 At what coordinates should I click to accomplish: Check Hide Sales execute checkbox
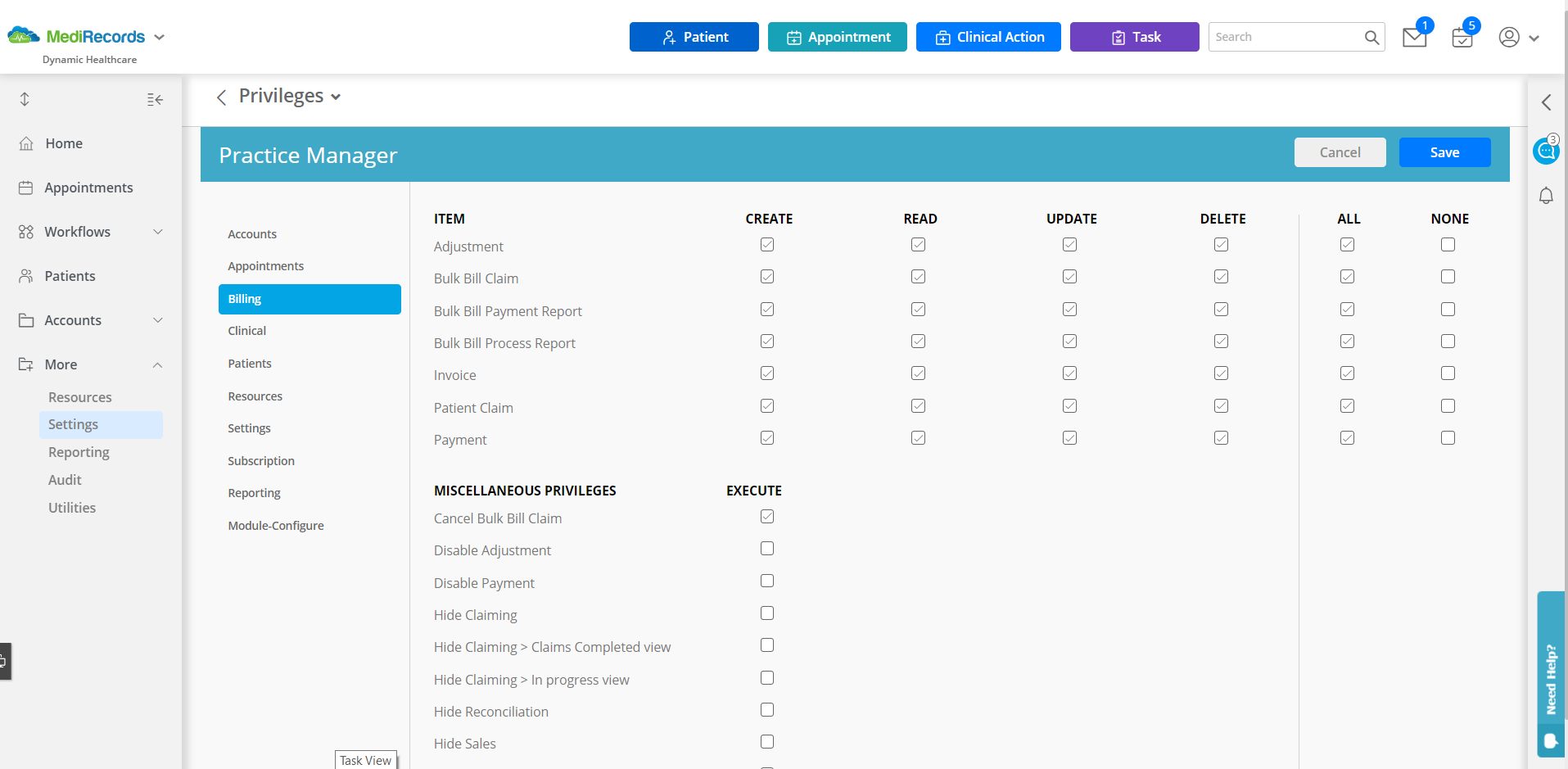click(x=767, y=742)
